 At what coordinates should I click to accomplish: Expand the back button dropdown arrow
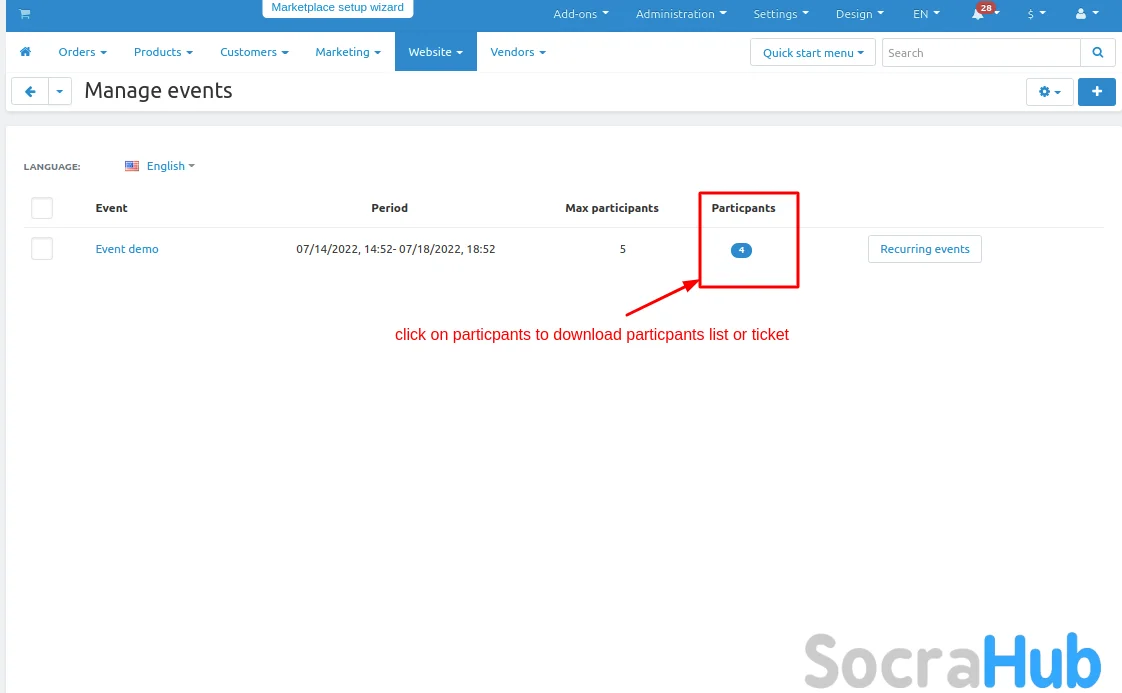click(x=59, y=91)
